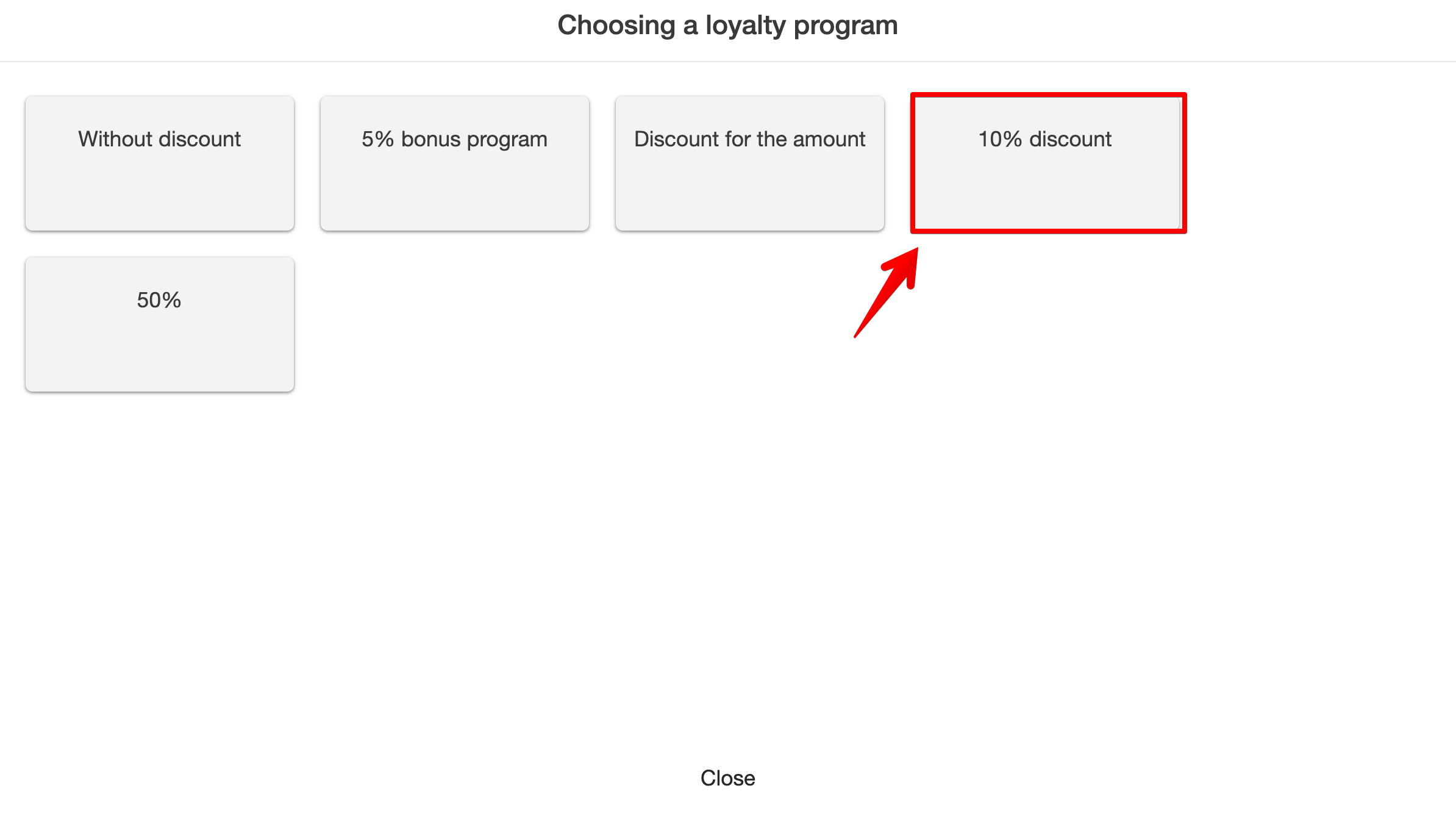Choose the 50% loyalty program tile

160,324
